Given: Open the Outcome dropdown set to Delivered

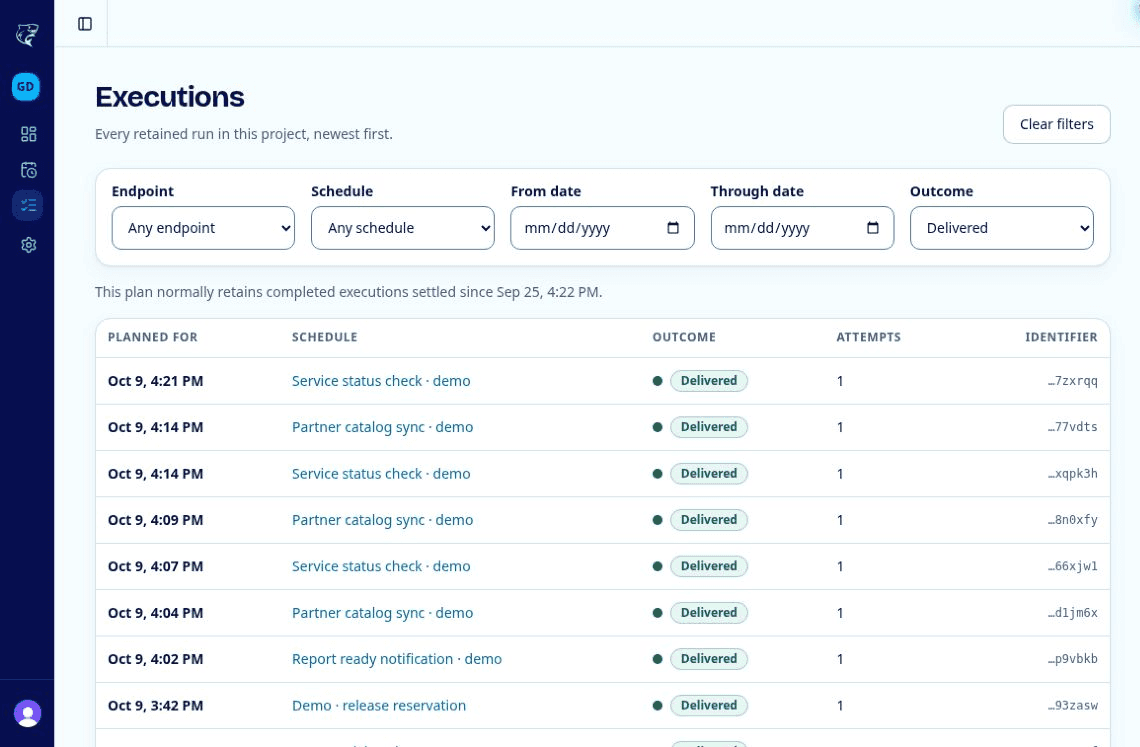Looking at the screenshot, I should tap(1002, 228).
